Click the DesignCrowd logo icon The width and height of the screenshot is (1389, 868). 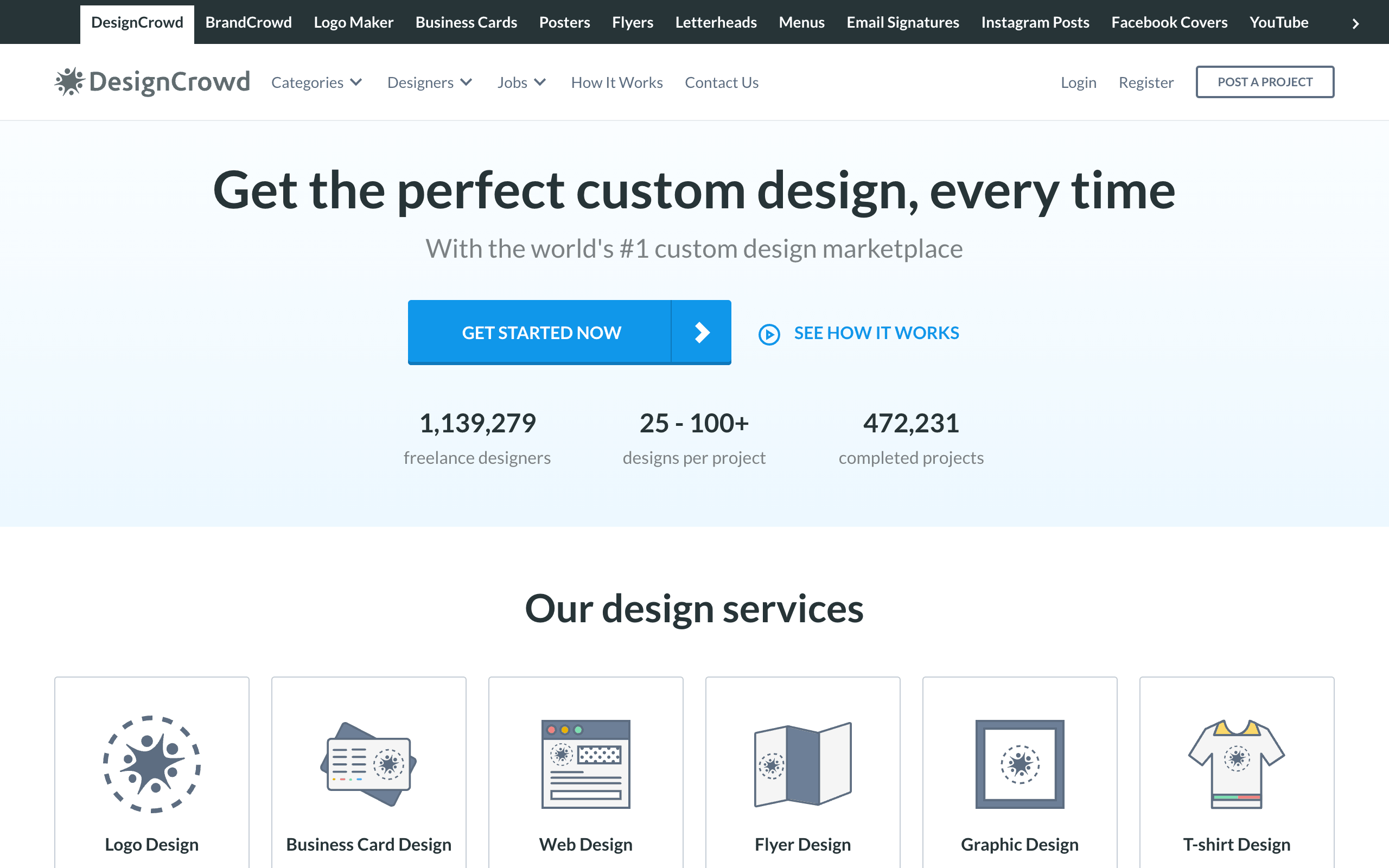(x=67, y=82)
